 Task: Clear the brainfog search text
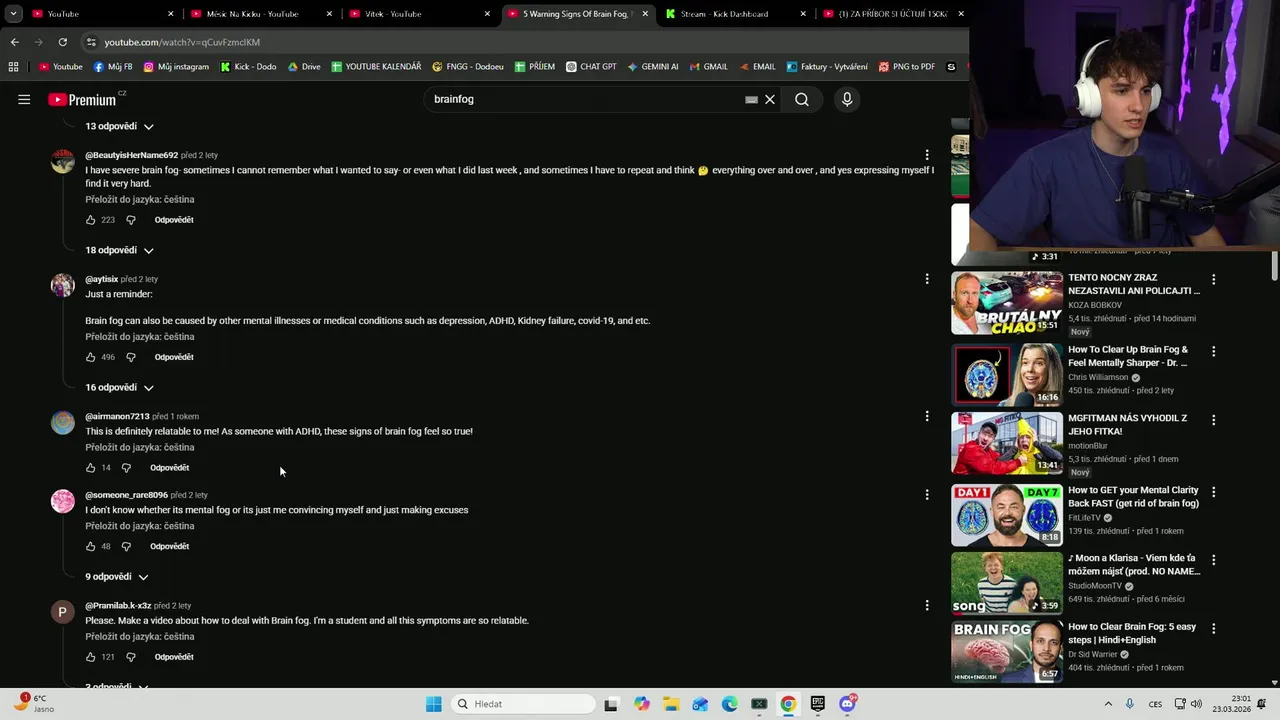coord(770,99)
